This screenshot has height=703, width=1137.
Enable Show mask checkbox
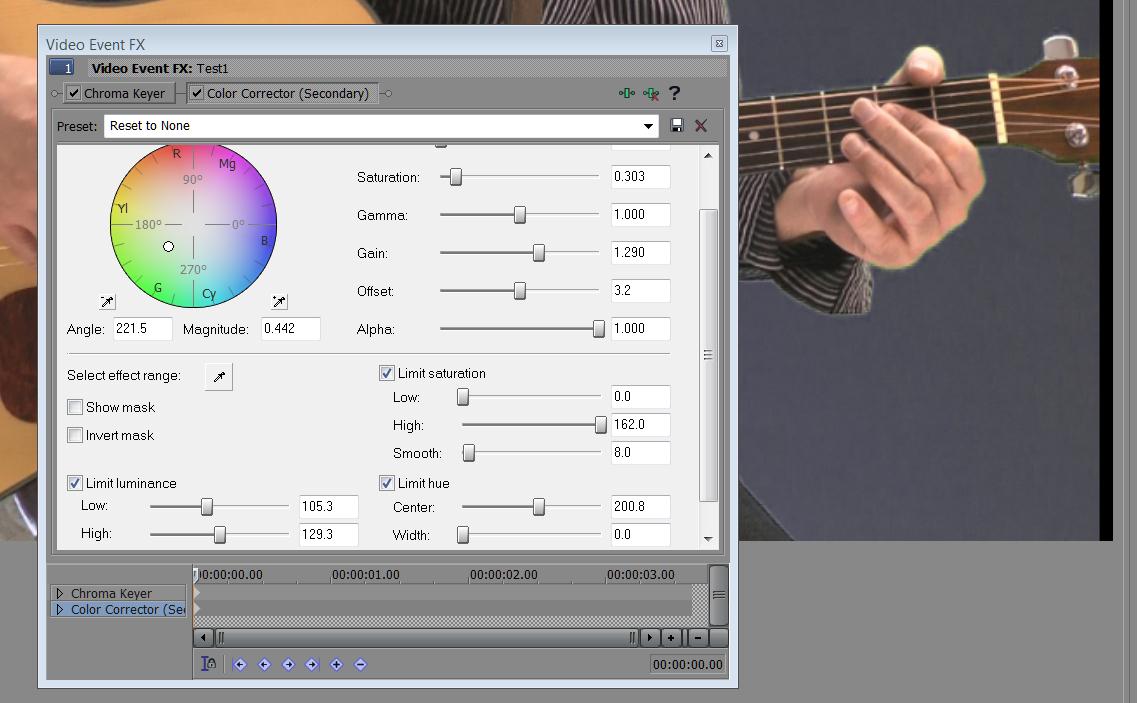point(75,407)
